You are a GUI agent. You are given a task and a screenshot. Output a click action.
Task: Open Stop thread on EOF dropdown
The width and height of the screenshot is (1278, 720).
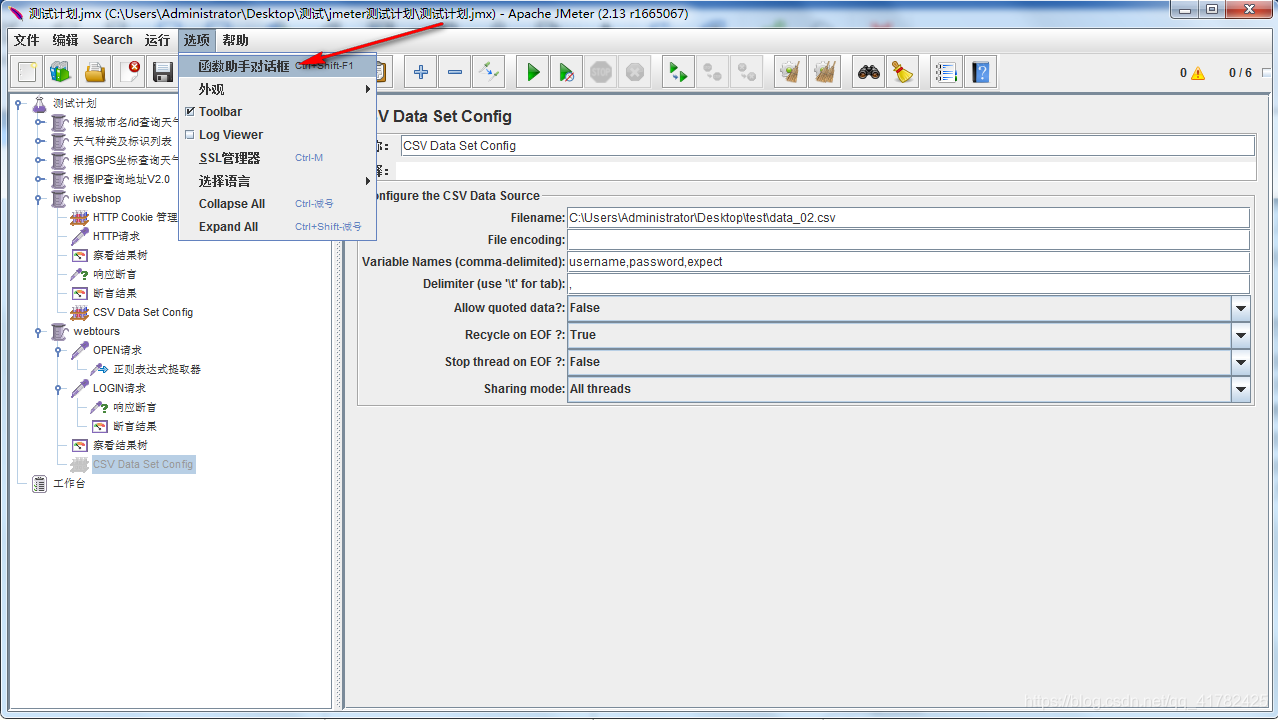[1241, 362]
